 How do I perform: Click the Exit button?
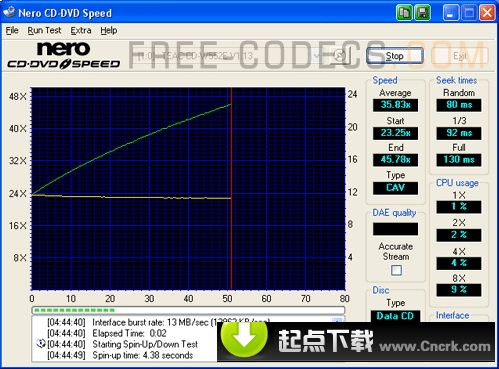[x=460, y=56]
